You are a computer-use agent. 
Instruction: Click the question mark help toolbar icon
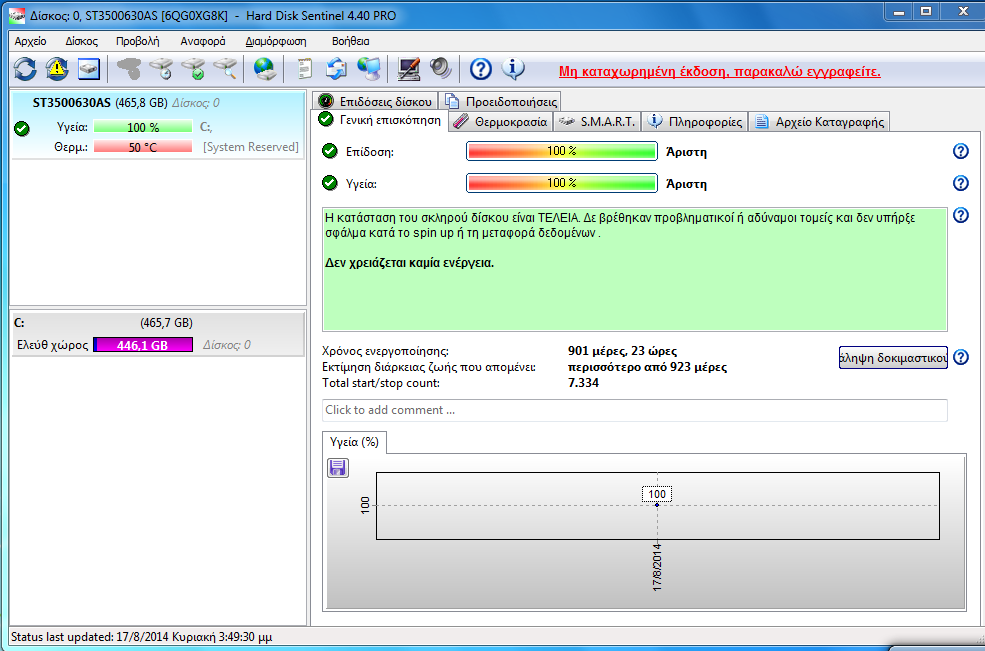[481, 68]
